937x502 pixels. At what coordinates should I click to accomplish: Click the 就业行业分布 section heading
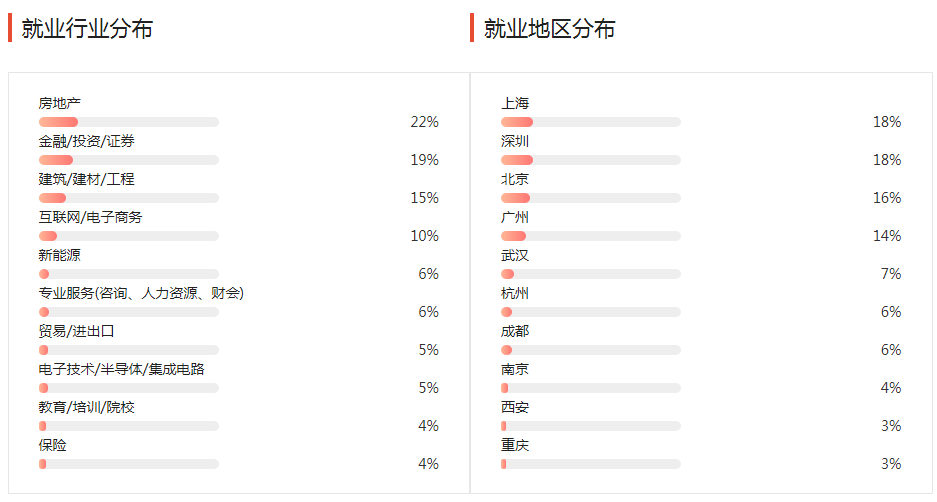[87, 29]
